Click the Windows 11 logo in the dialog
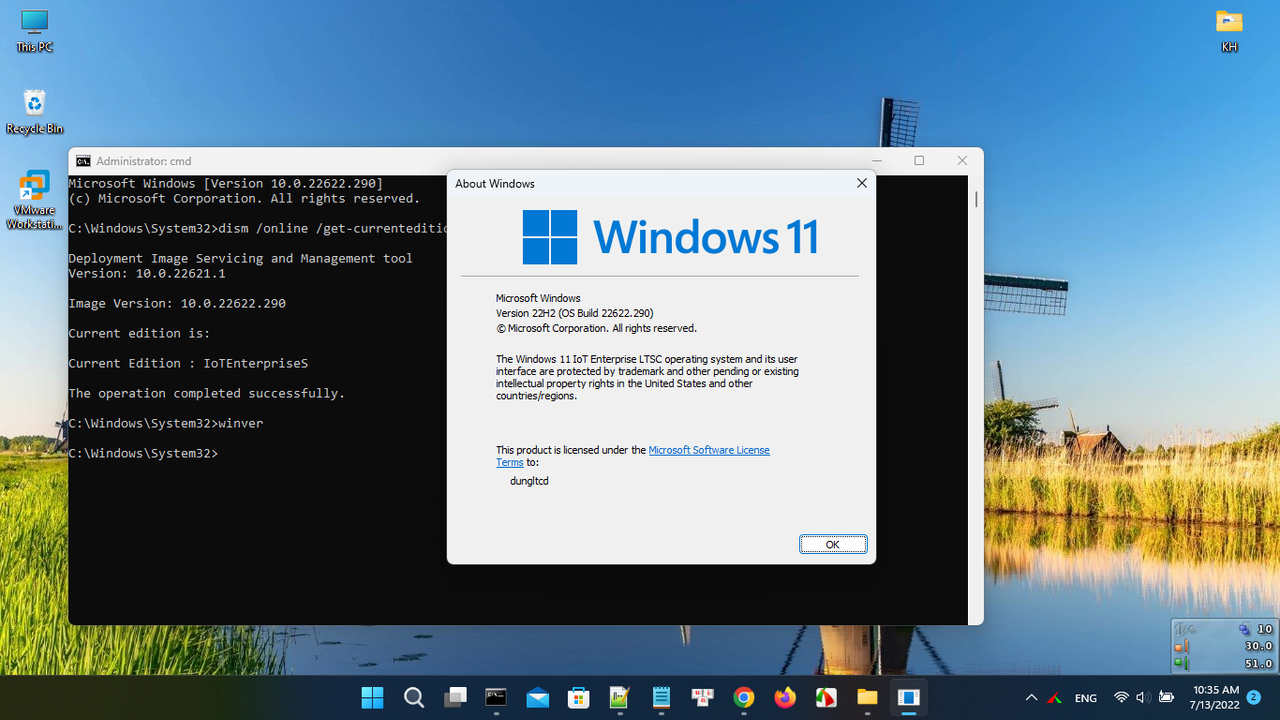 (670, 237)
